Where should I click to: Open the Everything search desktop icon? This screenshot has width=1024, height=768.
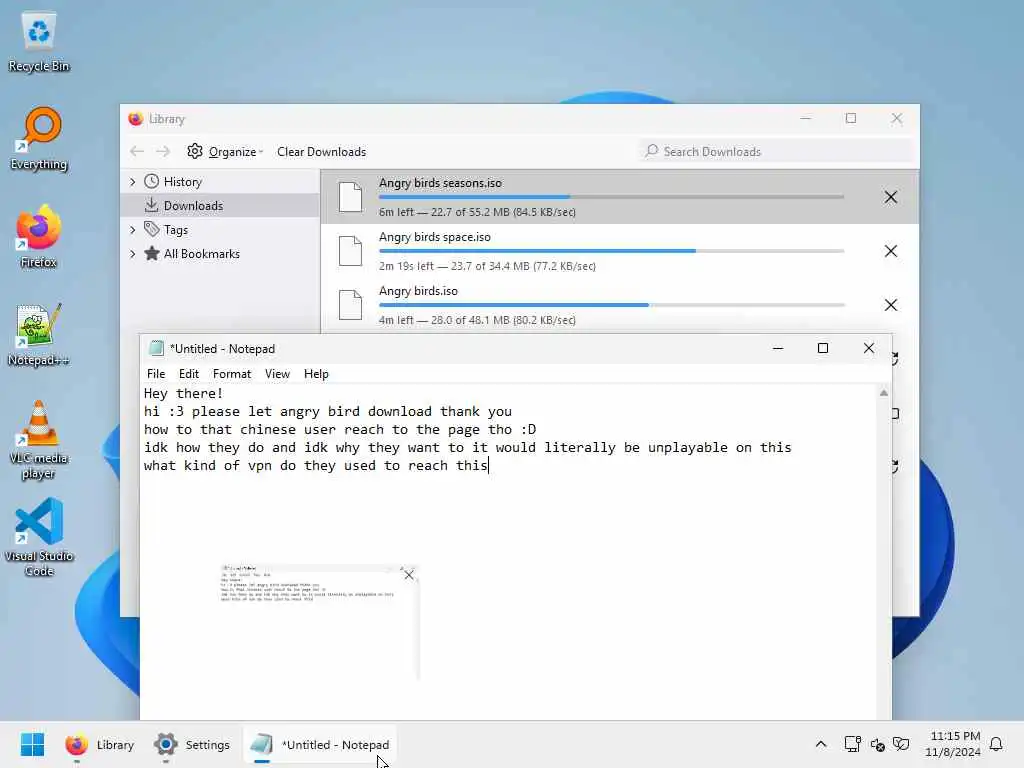(39, 139)
